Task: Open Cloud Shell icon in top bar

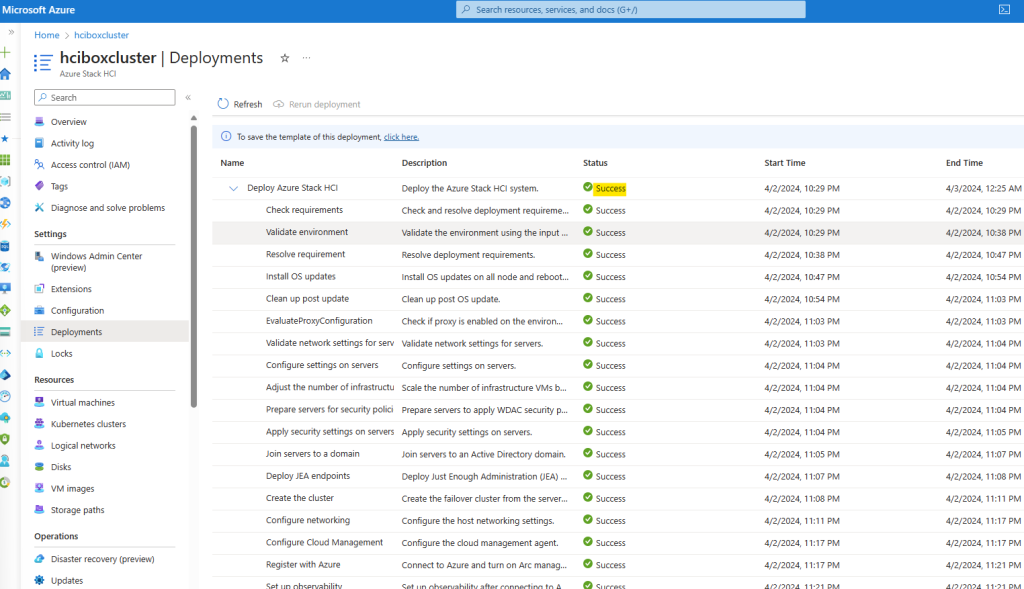Action: coord(1004,10)
